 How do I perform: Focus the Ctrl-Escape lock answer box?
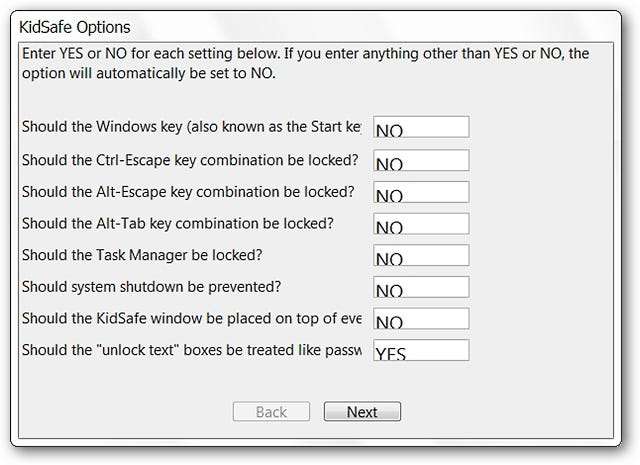tap(420, 160)
